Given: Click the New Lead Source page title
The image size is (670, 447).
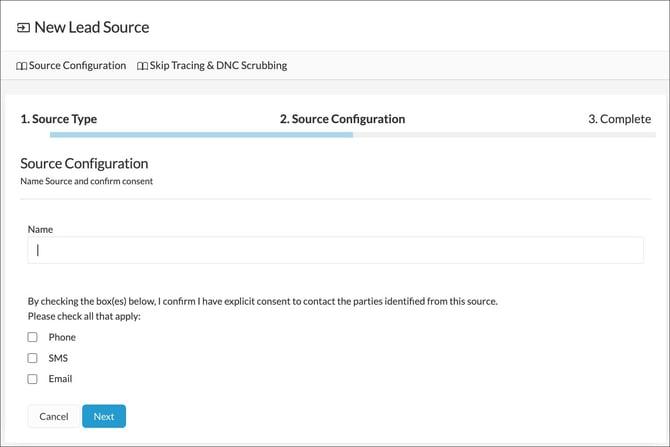Looking at the screenshot, I should [91, 27].
